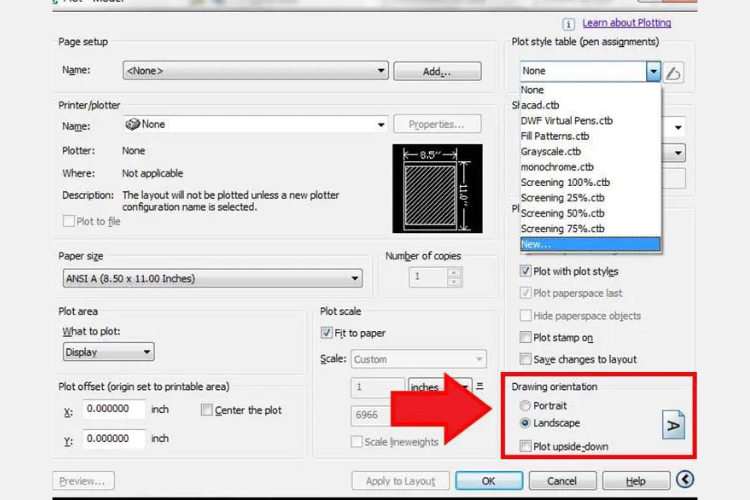Collapse the dialog with the round arrow icon

click(685, 479)
